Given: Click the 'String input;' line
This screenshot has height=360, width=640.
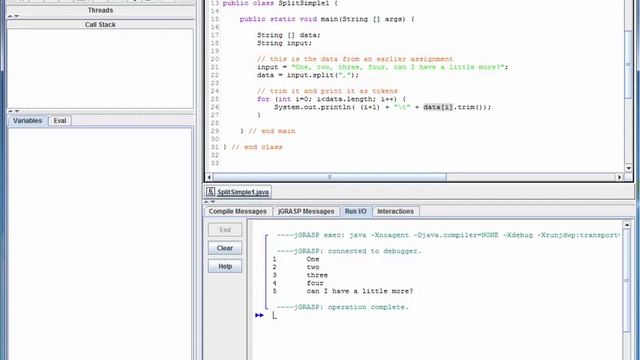Looking at the screenshot, I should coord(284,43).
